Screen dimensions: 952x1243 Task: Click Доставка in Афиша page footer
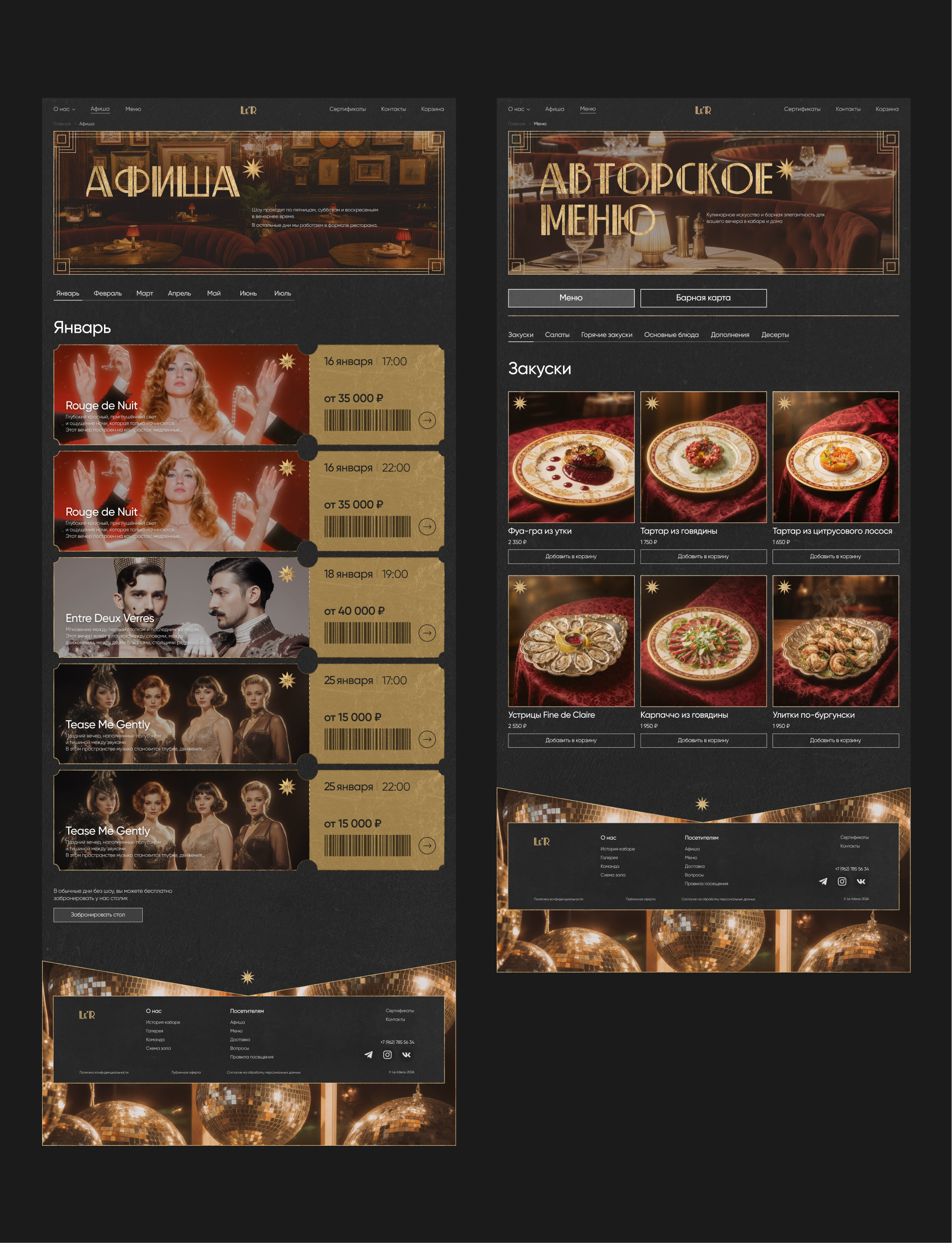[x=240, y=1039]
